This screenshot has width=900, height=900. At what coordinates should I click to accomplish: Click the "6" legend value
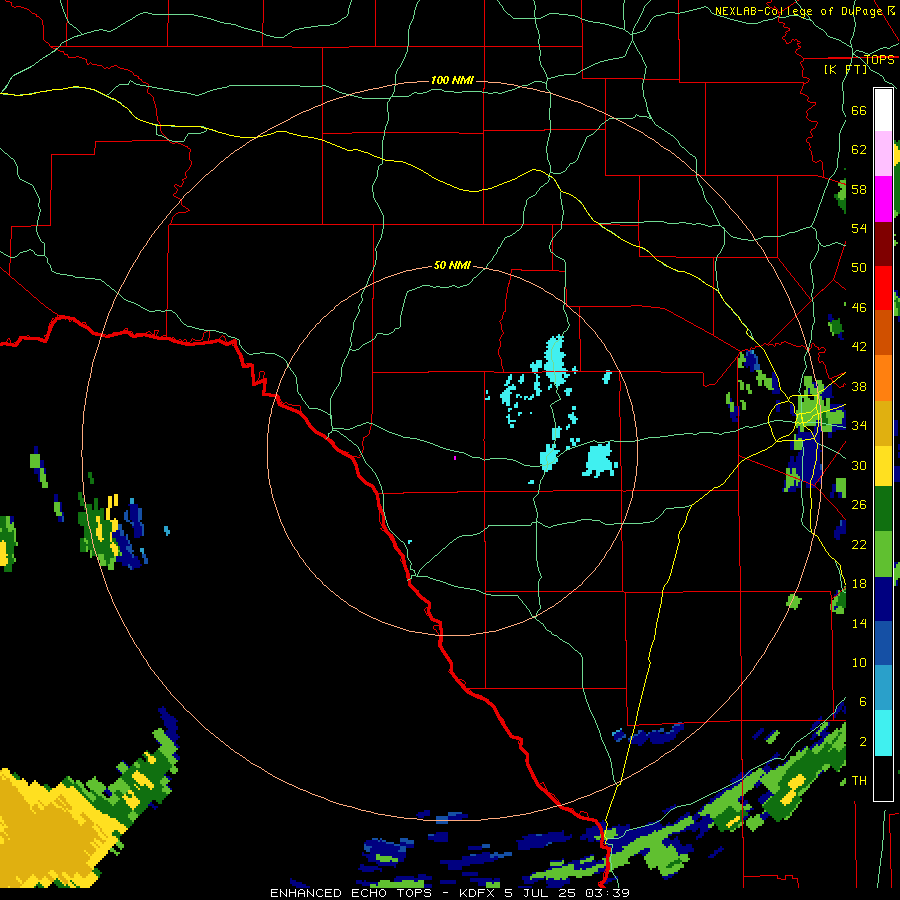[862, 702]
